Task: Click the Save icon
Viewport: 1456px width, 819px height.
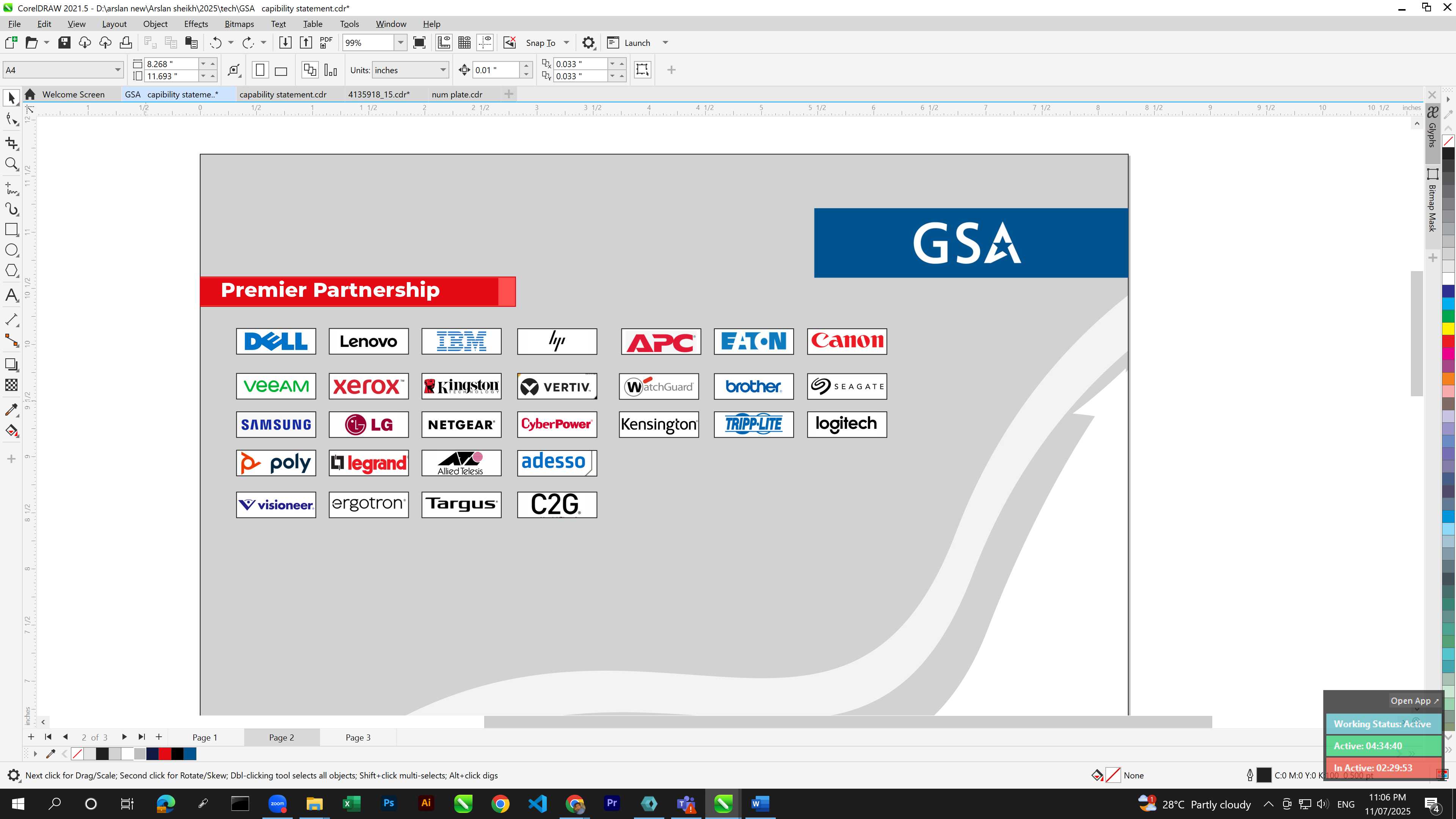Action: (64, 43)
